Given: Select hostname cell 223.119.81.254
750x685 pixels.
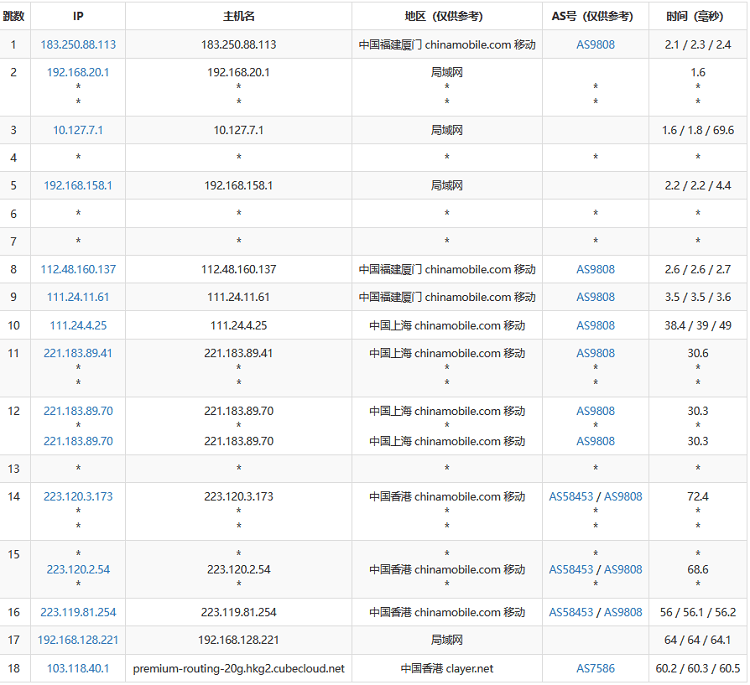Looking at the screenshot, I should 239,612.
